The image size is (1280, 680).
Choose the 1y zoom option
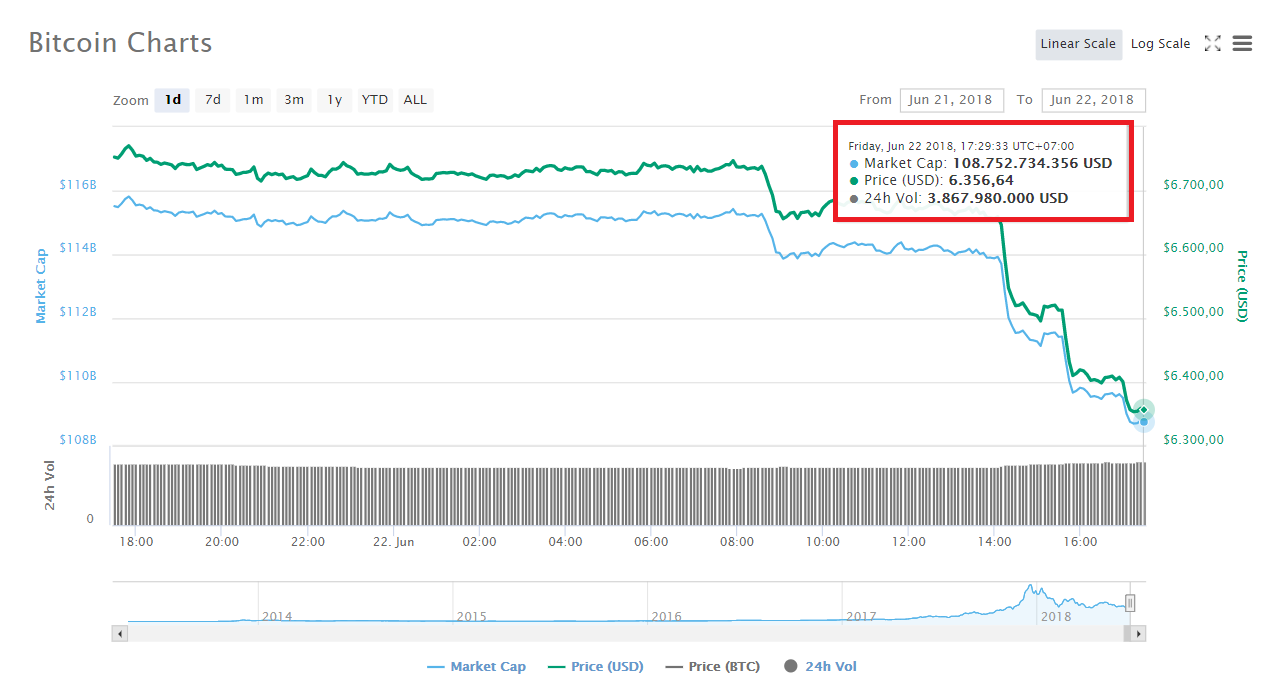click(x=335, y=100)
